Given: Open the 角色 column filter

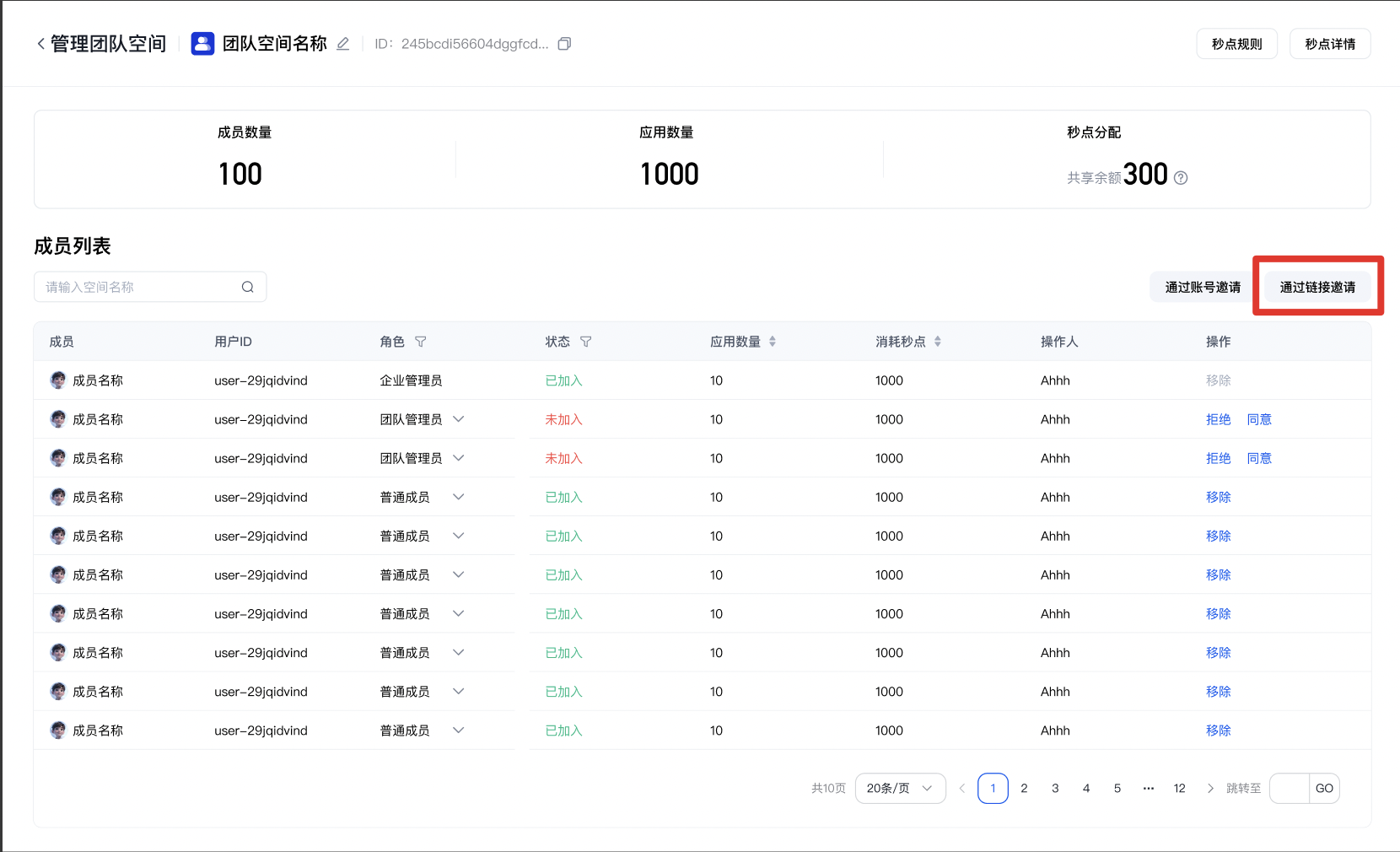Looking at the screenshot, I should (420, 342).
